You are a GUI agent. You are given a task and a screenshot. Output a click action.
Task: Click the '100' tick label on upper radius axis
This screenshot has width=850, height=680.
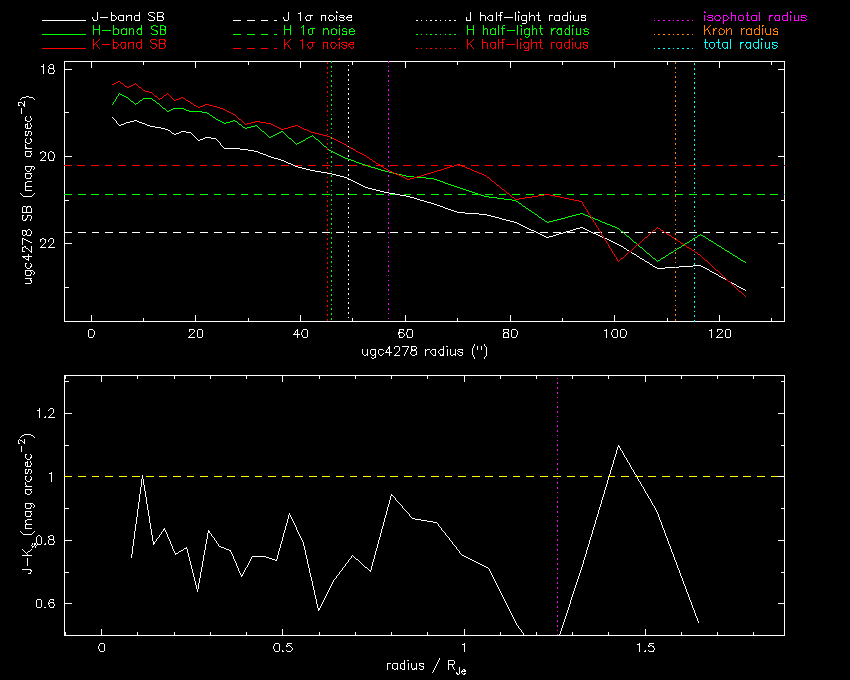point(614,334)
